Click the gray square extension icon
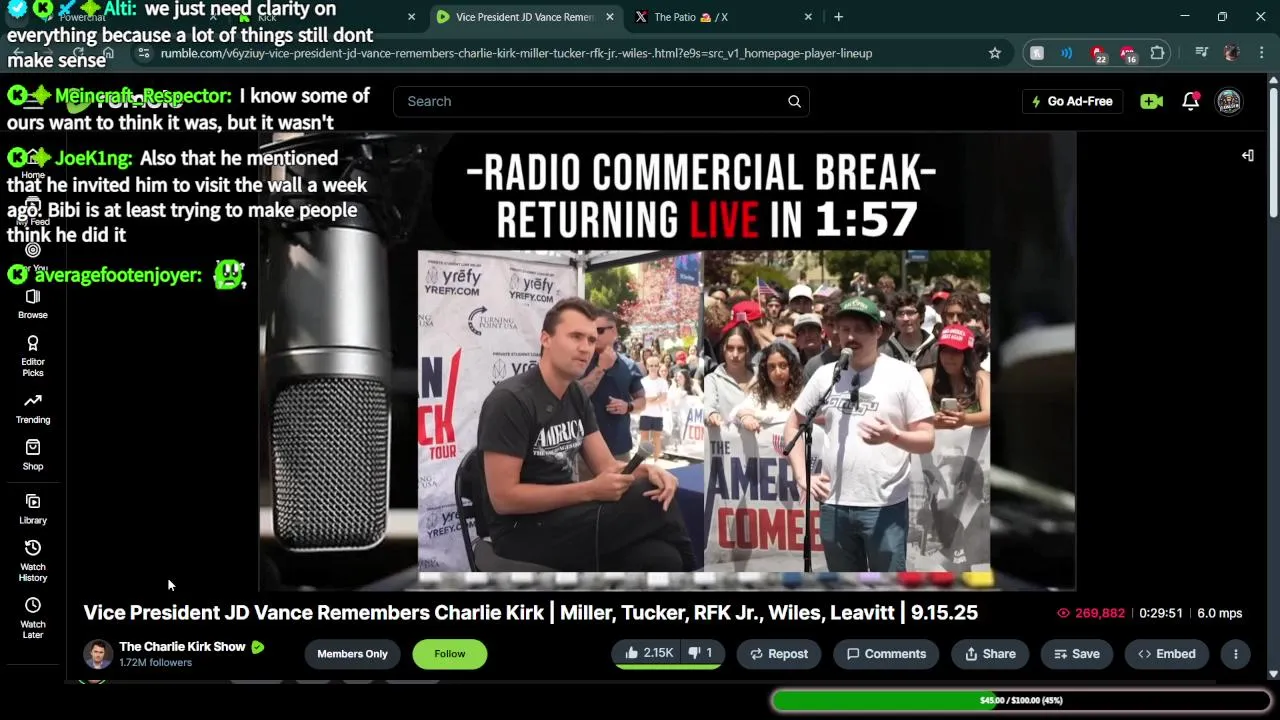This screenshot has width=1280, height=720. coord(1037,53)
